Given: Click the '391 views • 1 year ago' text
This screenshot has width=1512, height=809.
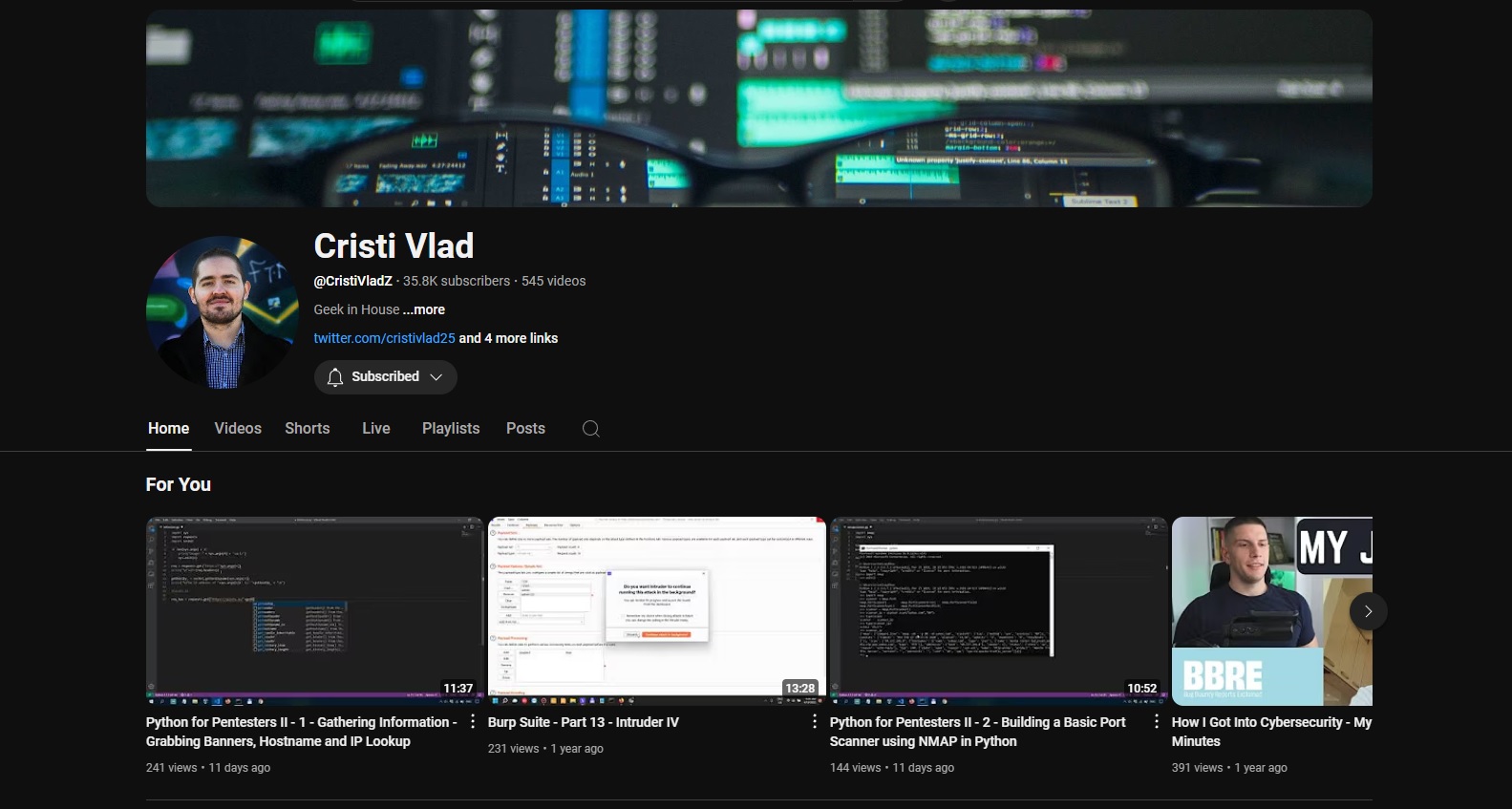Looking at the screenshot, I should coord(1229,768).
